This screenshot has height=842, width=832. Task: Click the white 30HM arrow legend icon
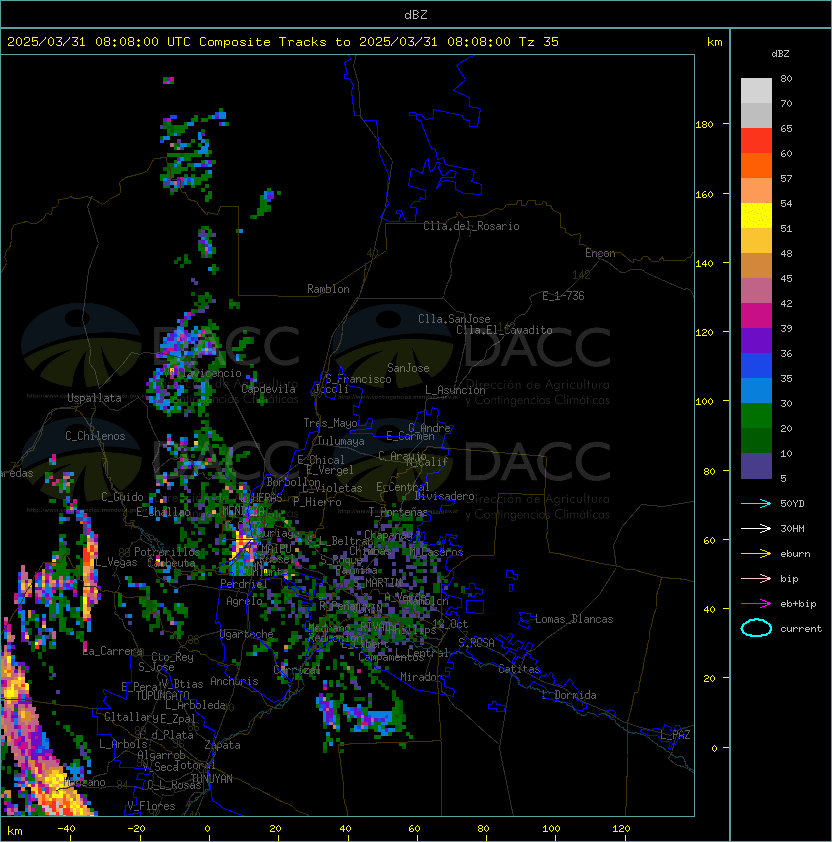tap(756, 528)
